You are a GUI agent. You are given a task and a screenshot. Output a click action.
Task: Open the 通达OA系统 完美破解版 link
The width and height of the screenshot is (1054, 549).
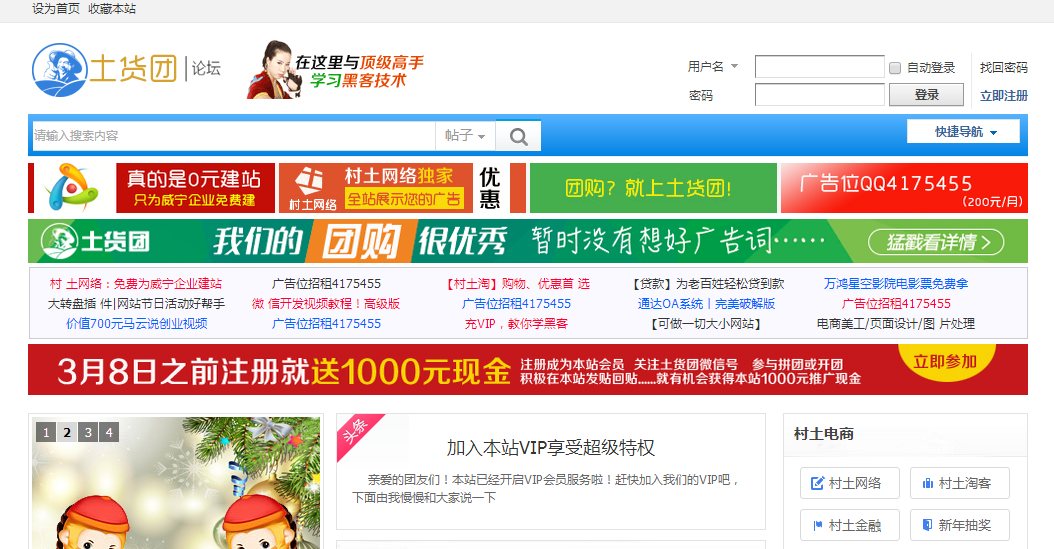pos(706,304)
